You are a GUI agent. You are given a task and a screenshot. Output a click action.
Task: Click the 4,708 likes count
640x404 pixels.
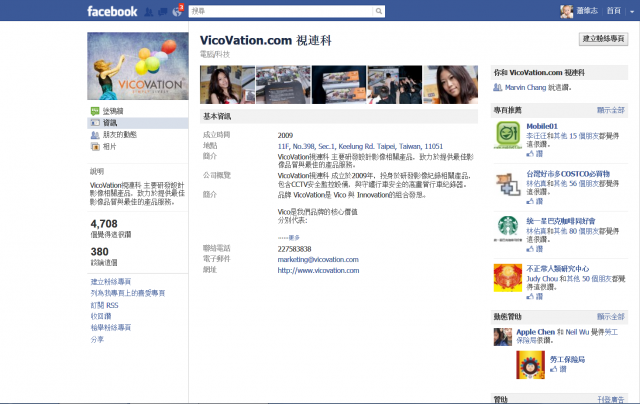(x=104, y=224)
